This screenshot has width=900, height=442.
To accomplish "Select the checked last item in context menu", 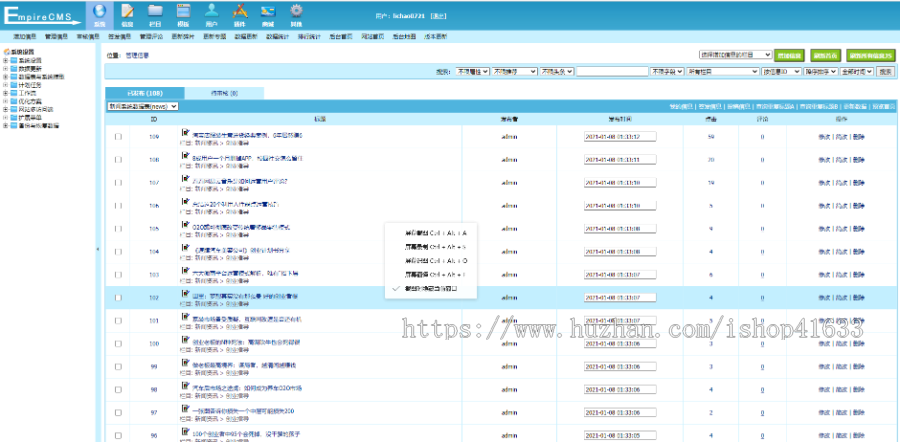I will click(x=437, y=288).
